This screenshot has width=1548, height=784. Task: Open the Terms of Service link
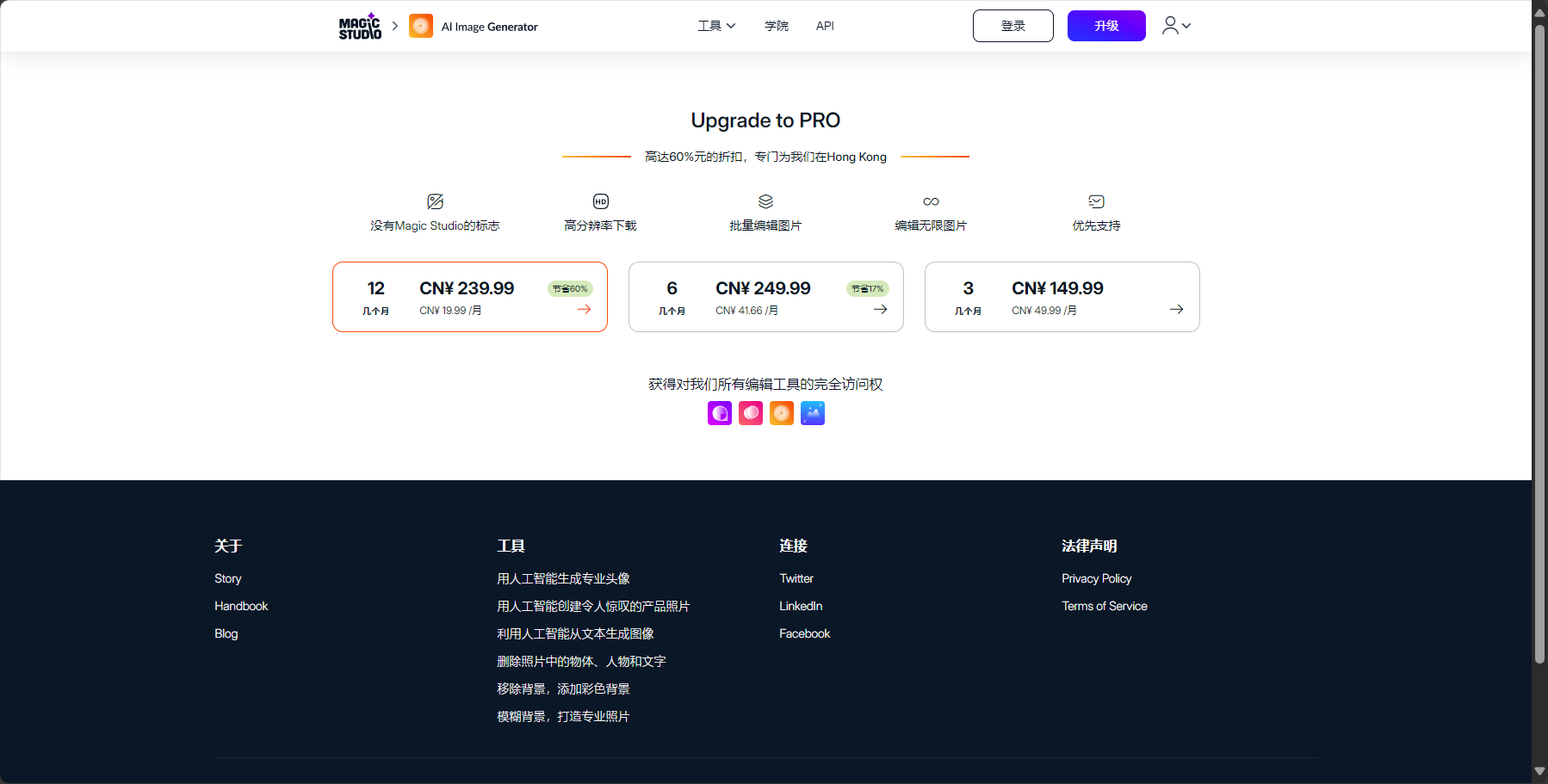coord(1105,606)
